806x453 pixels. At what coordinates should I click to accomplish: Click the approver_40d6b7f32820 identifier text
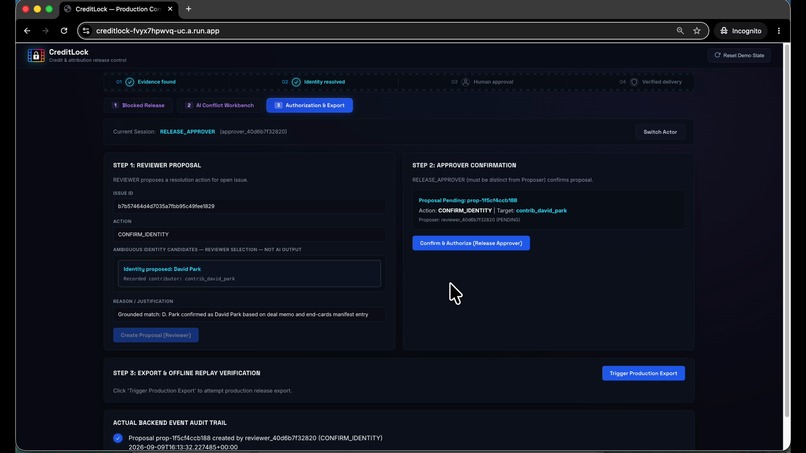253,132
